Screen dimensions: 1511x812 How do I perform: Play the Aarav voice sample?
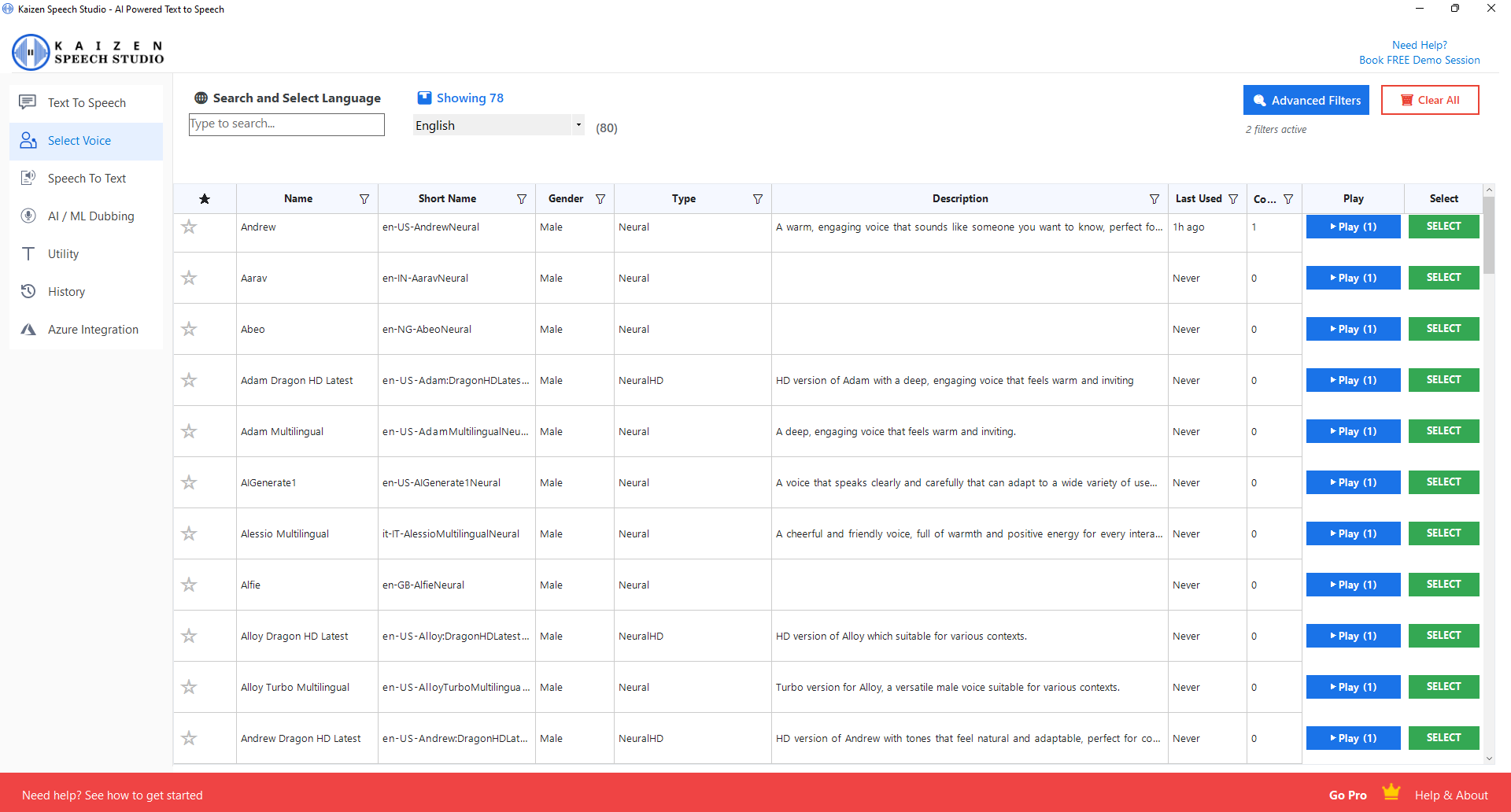(x=1353, y=278)
